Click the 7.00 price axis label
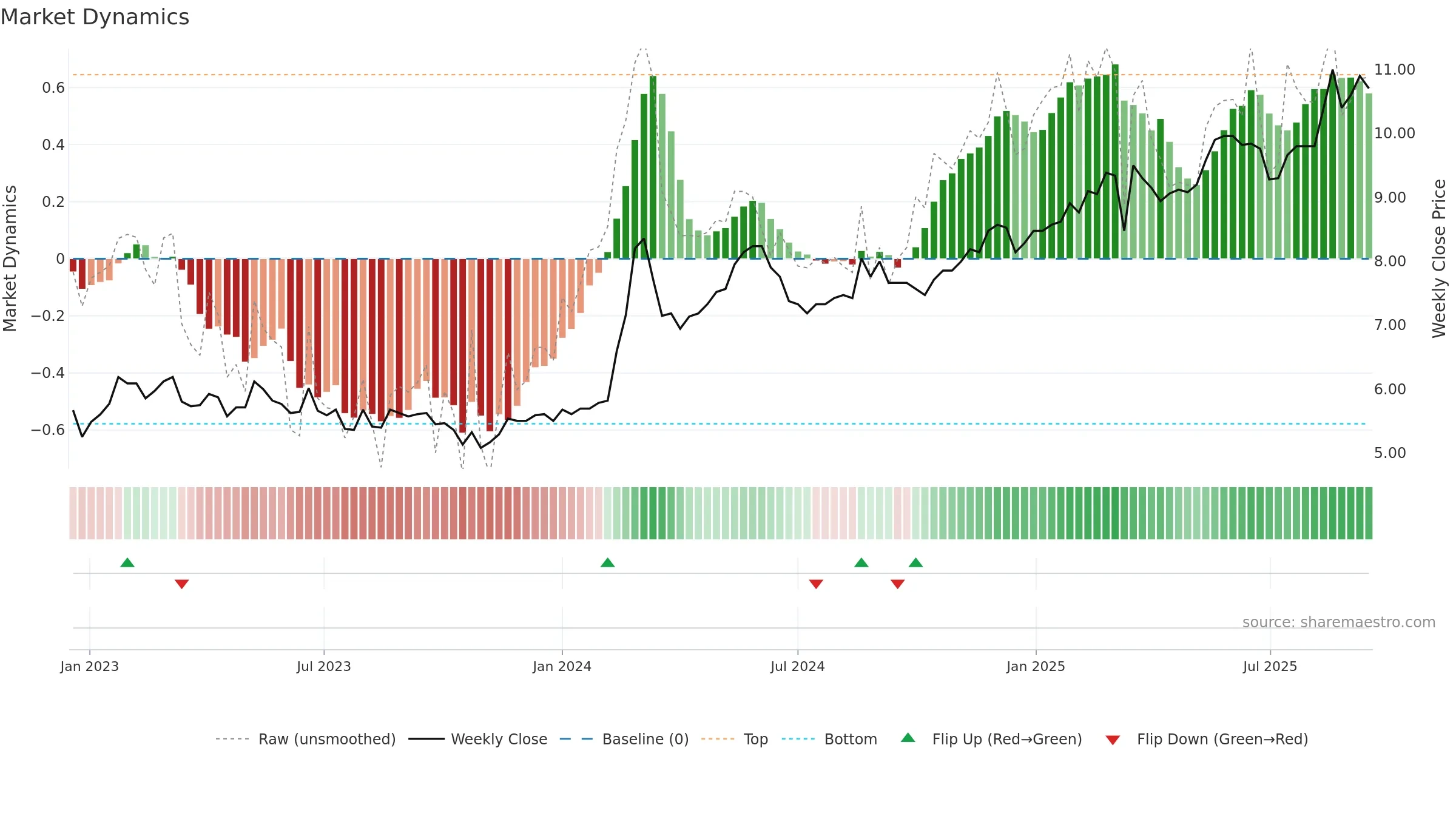 tap(1390, 325)
